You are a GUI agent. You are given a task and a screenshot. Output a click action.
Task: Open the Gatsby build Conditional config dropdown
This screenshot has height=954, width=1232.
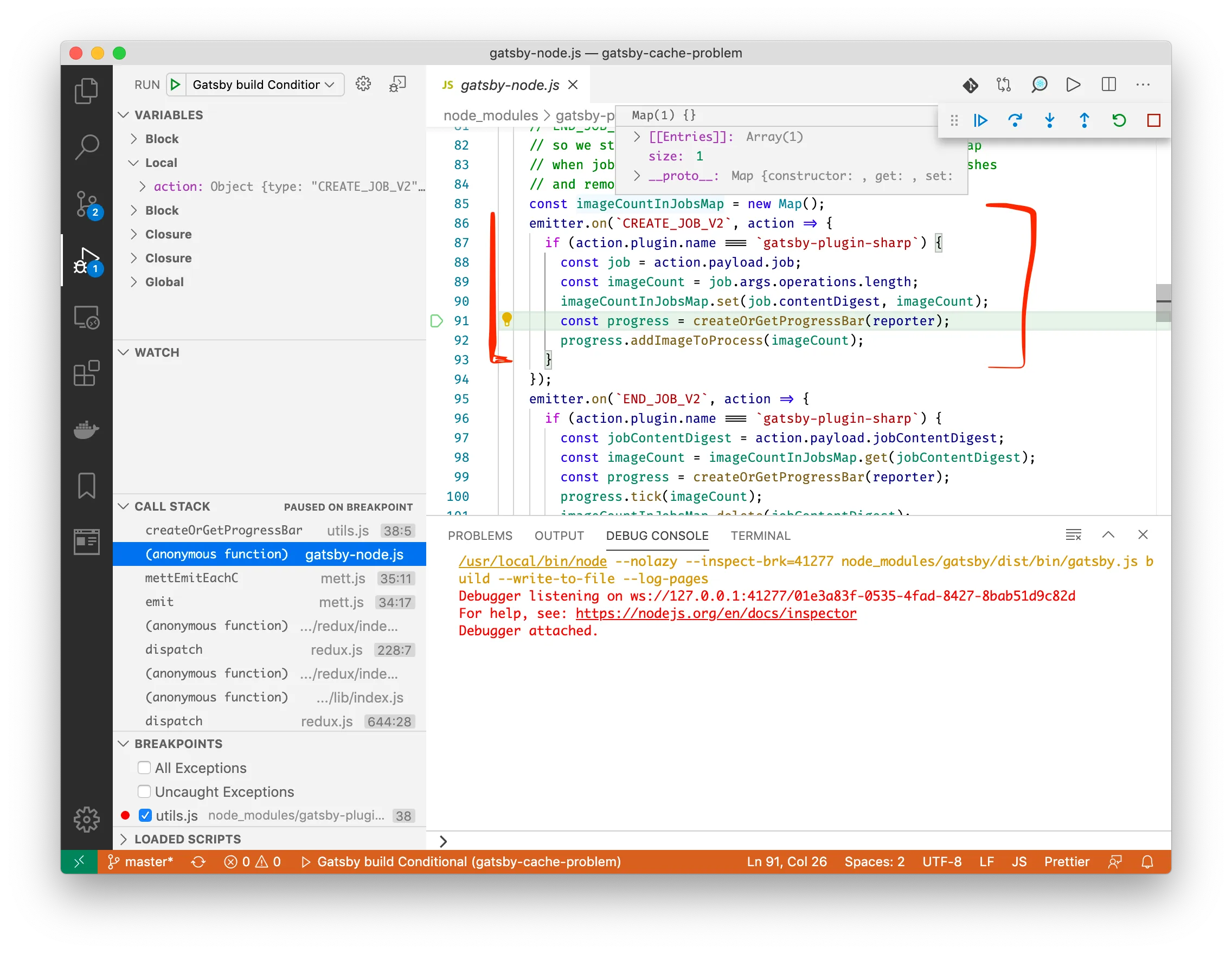tap(264, 85)
